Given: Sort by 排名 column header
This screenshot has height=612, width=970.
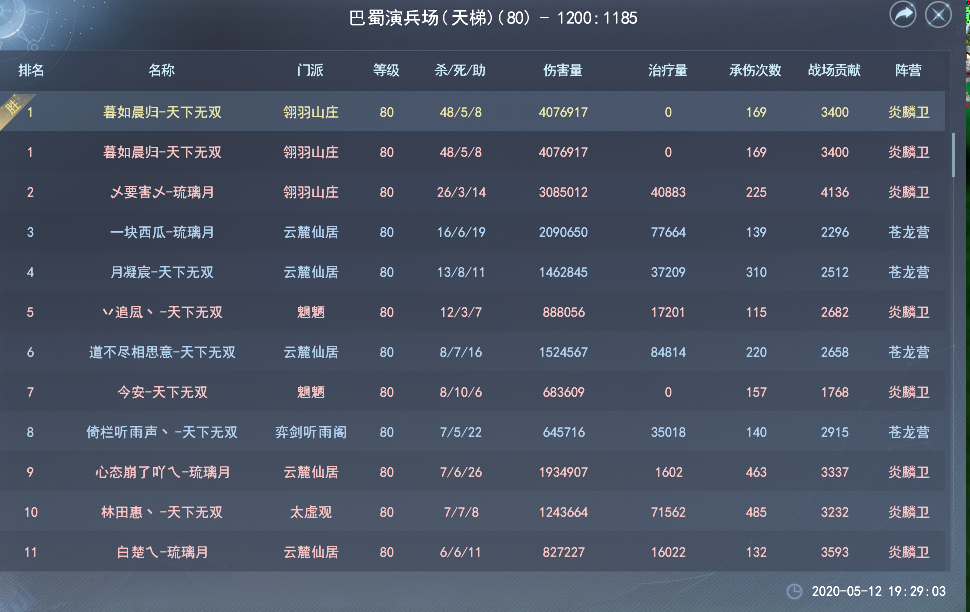Looking at the screenshot, I should pos(31,71).
